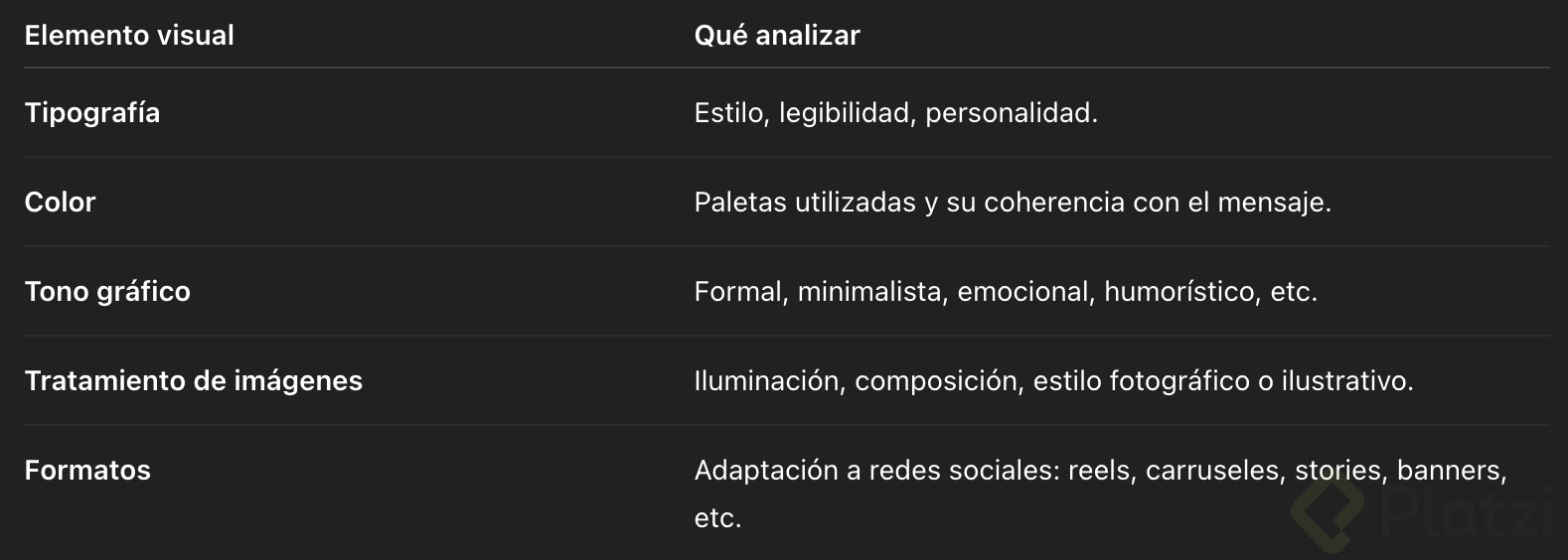Select the "Tono gráfico" row label
1568x560 pixels.
(107, 292)
